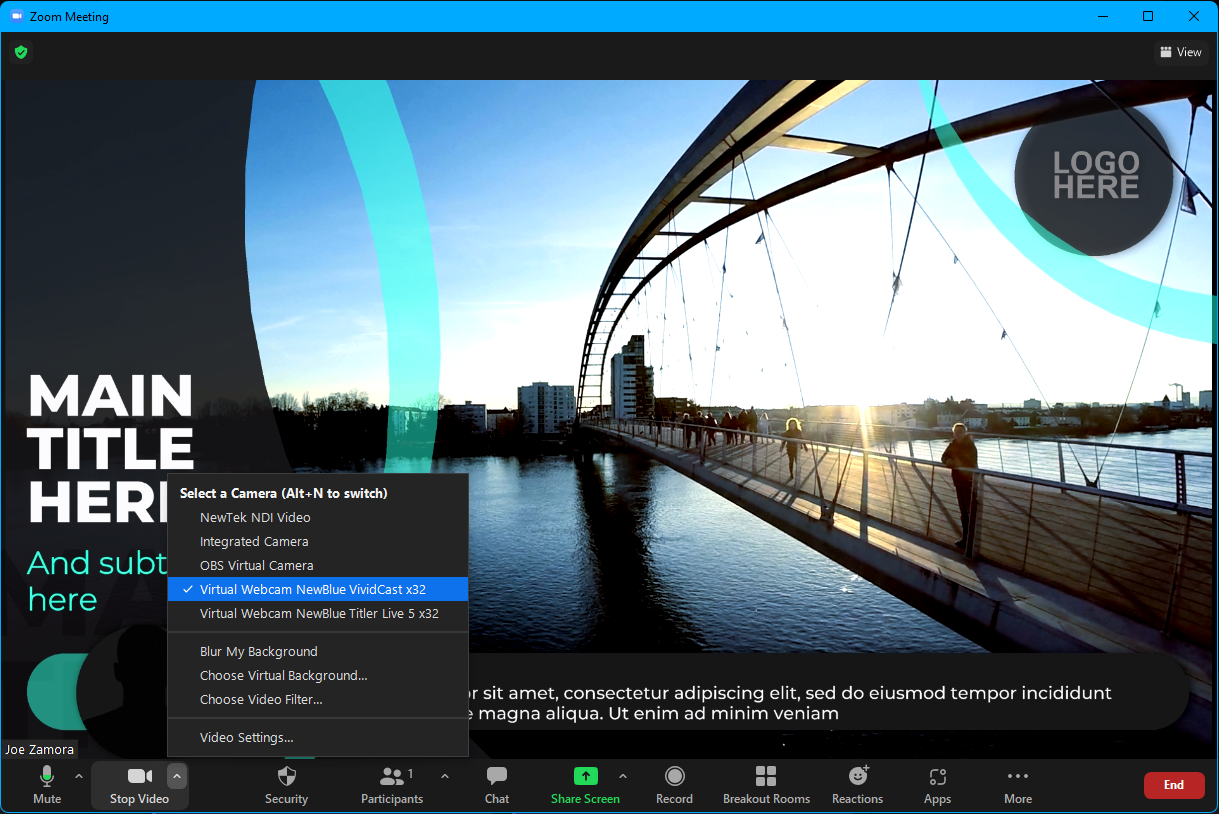Viewport: 1219px width, 814px height.
Task: Open Breakout Rooms
Action: pyautogui.click(x=766, y=777)
